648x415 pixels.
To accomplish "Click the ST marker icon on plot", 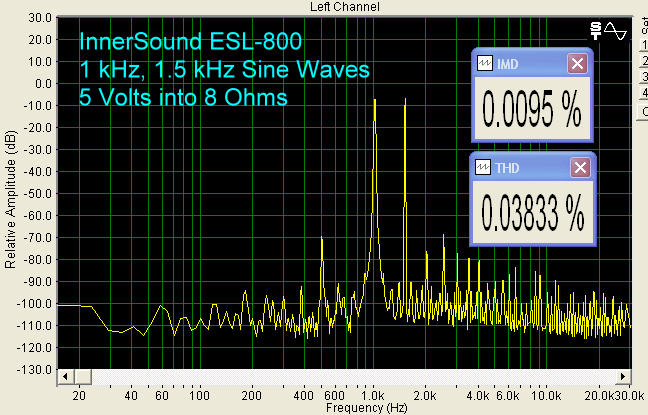I will tap(597, 29).
